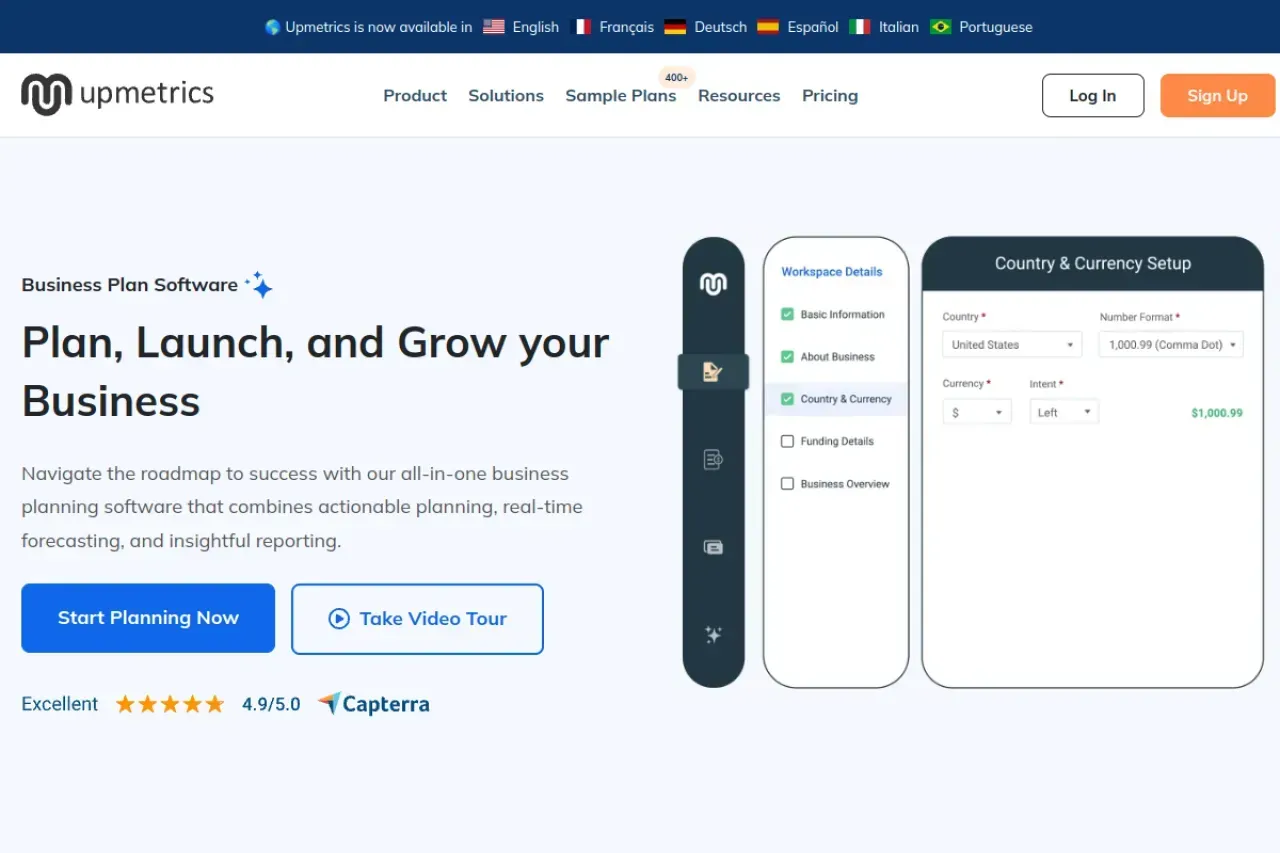
Task: Pick the German flag icon
Action: click(676, 27)
